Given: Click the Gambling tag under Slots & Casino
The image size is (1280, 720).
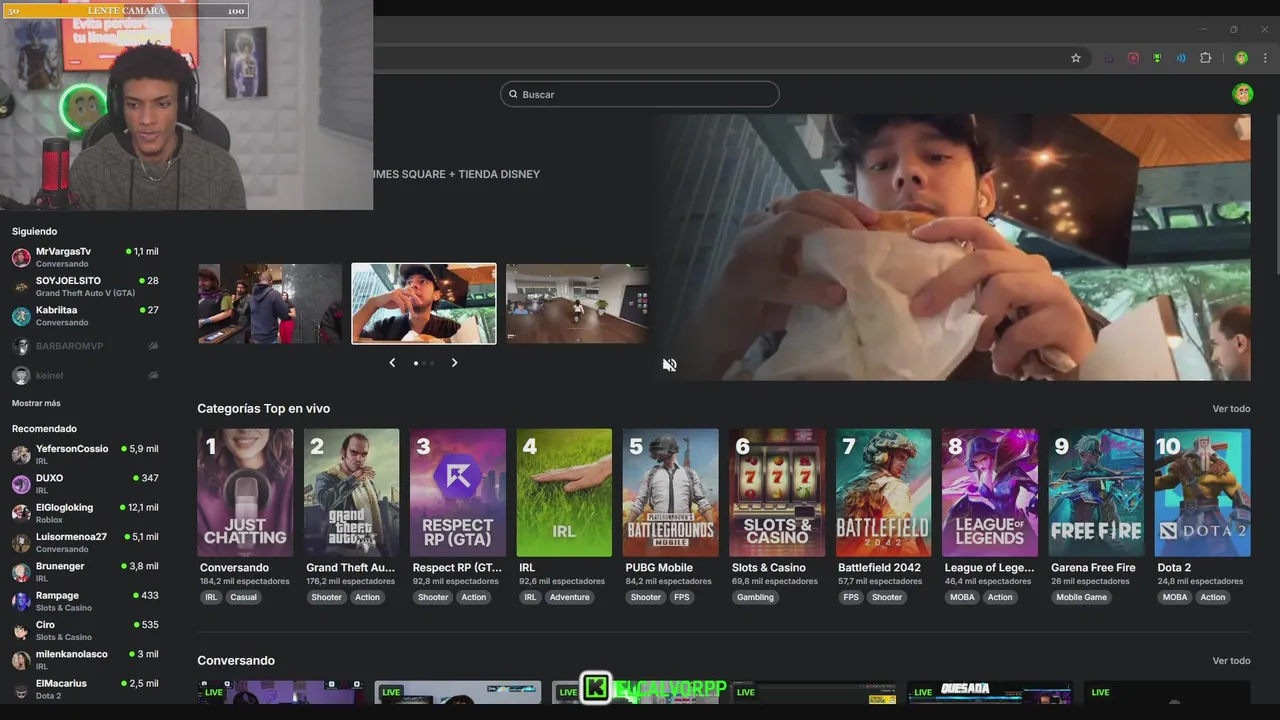Looking at the screenshot, I should click(755, 598).
